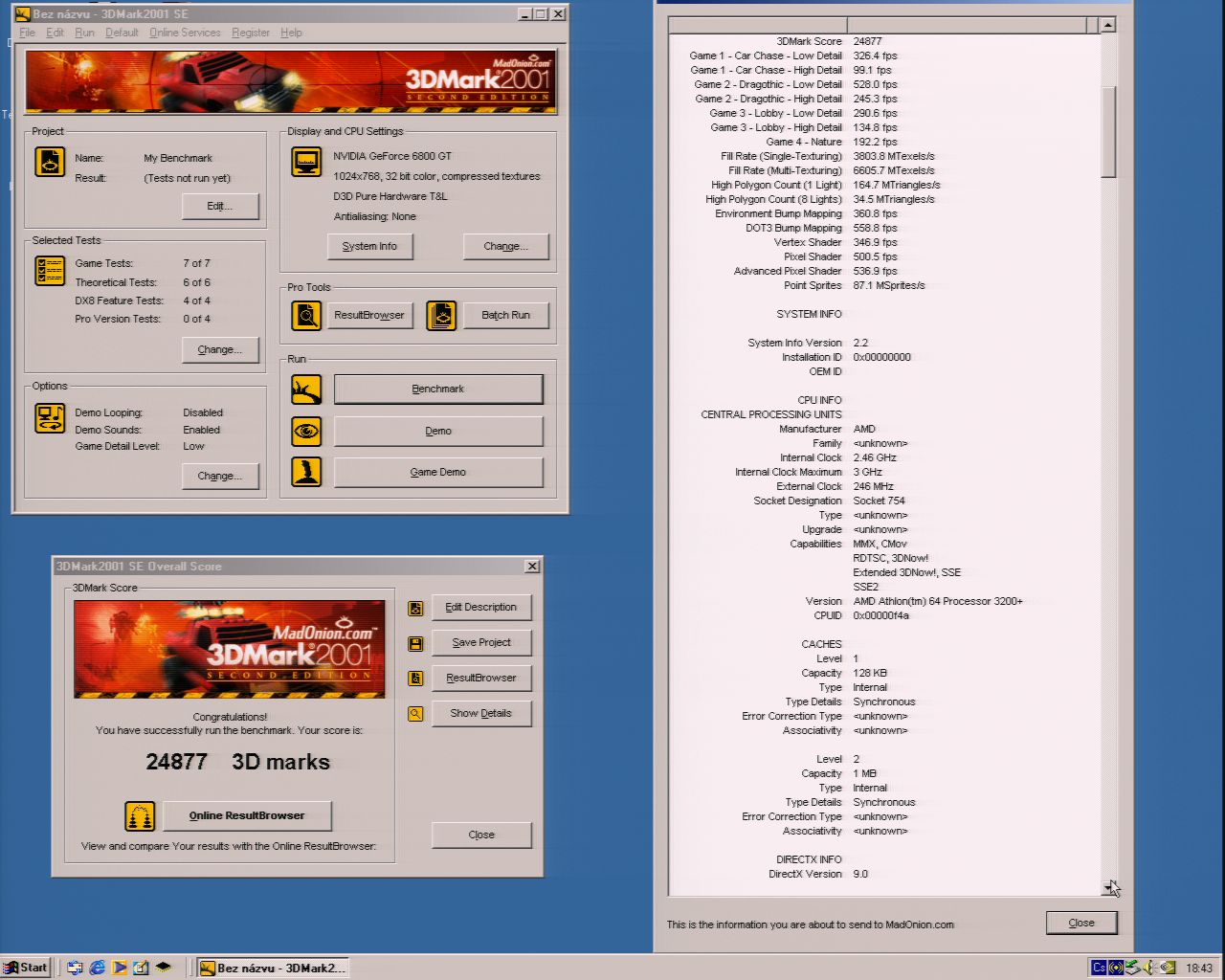The height and width of the screenshot is (980, 1225).
Task: Open the Help menu
Action: 291,33
